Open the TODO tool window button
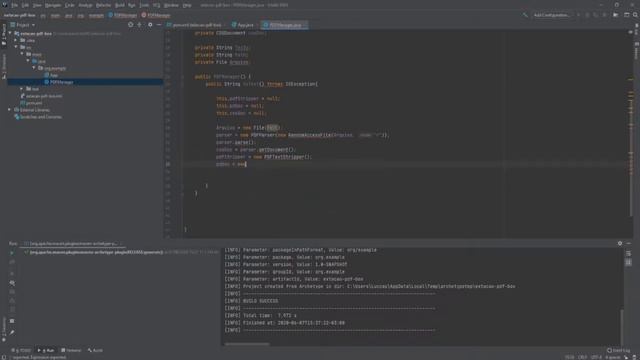Image resolution: width=640 pixels, height=360 pixels. pos(21,350)
